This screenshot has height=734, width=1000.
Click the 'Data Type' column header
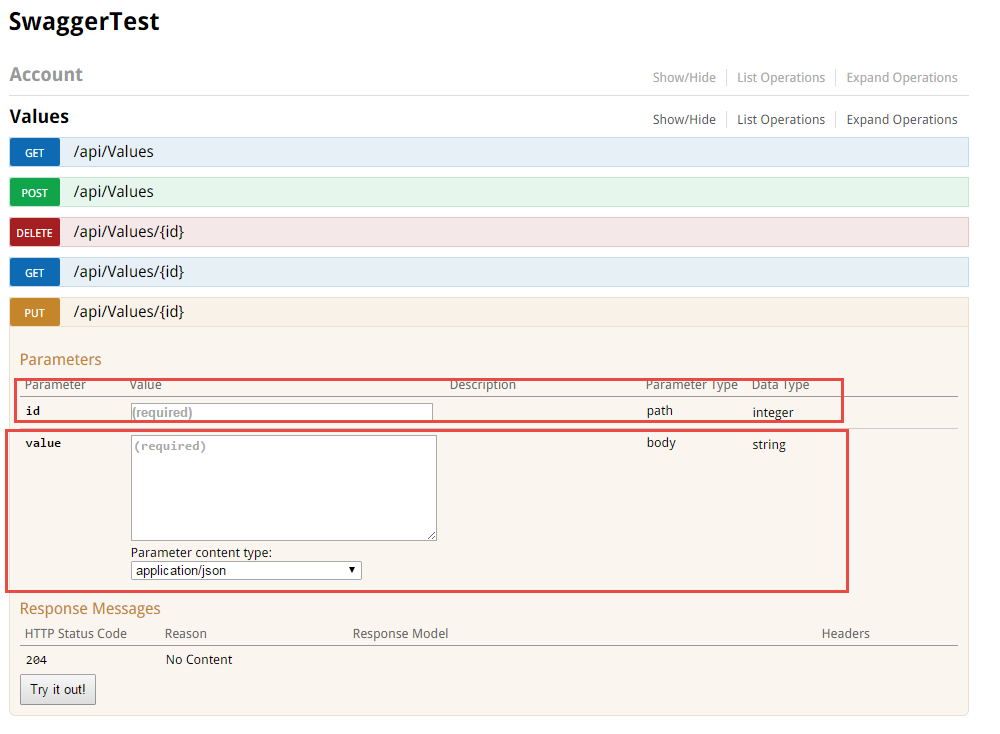pos(781,385)
